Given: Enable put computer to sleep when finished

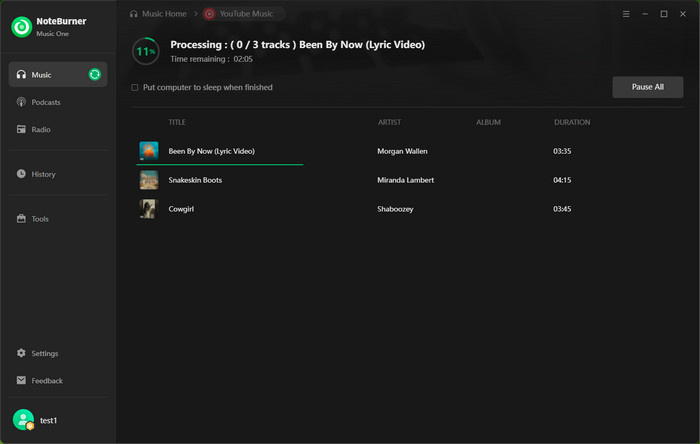Looking at the screenshot, I should (134, 87).
